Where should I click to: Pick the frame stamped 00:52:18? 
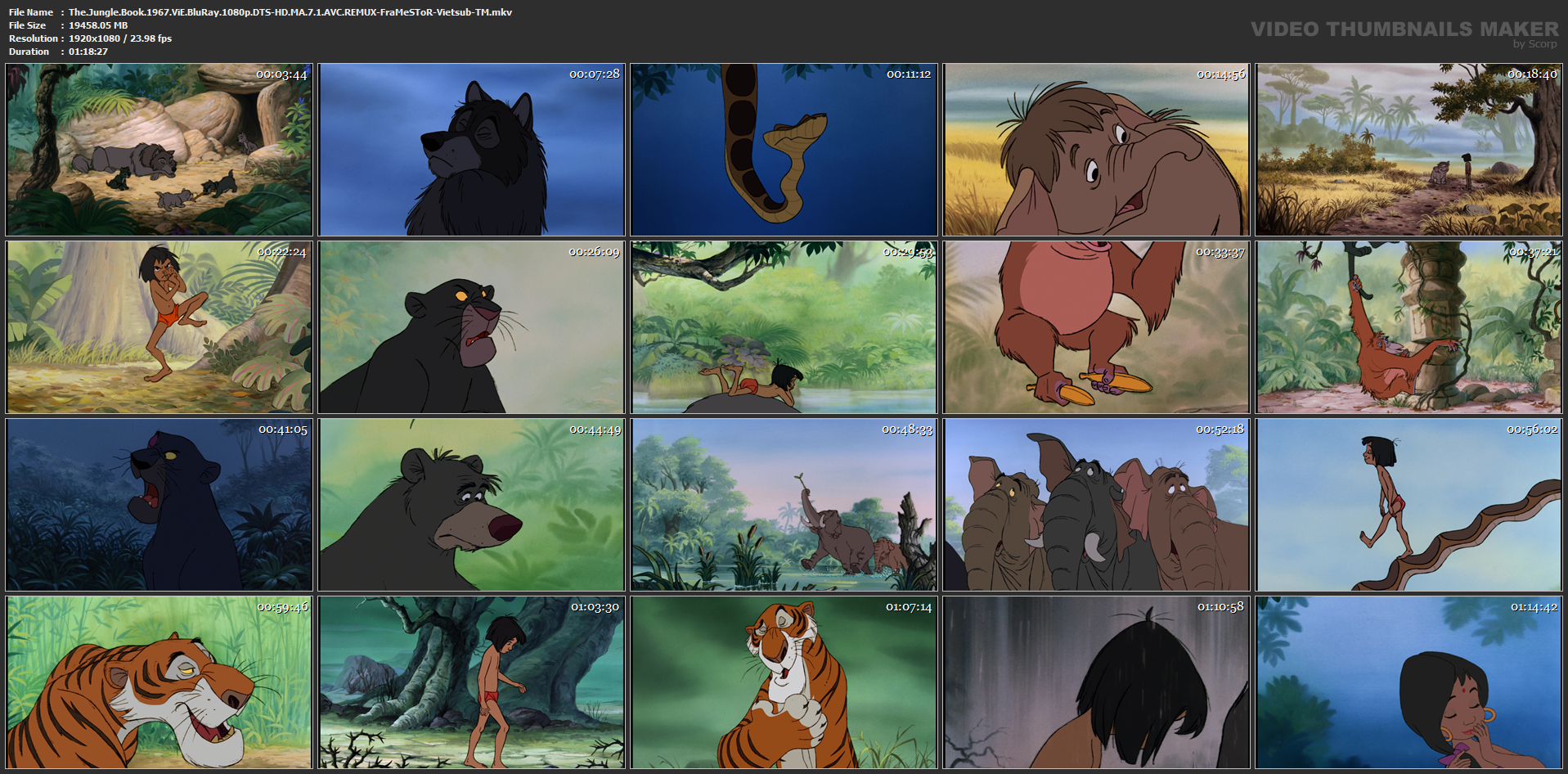(1096, 505)
